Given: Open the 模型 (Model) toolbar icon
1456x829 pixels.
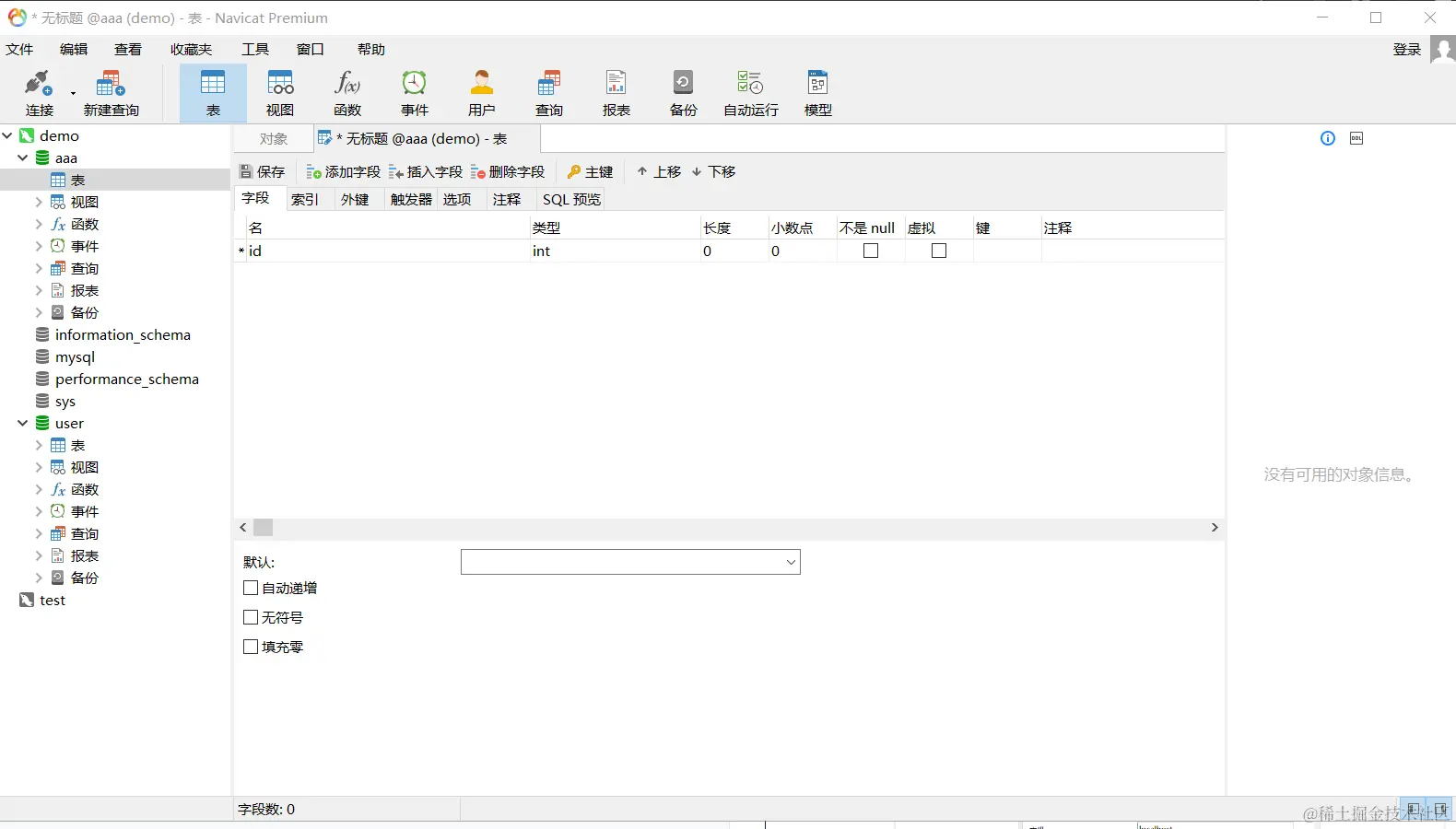Looking at the screenshot, I should coord(818,93).
